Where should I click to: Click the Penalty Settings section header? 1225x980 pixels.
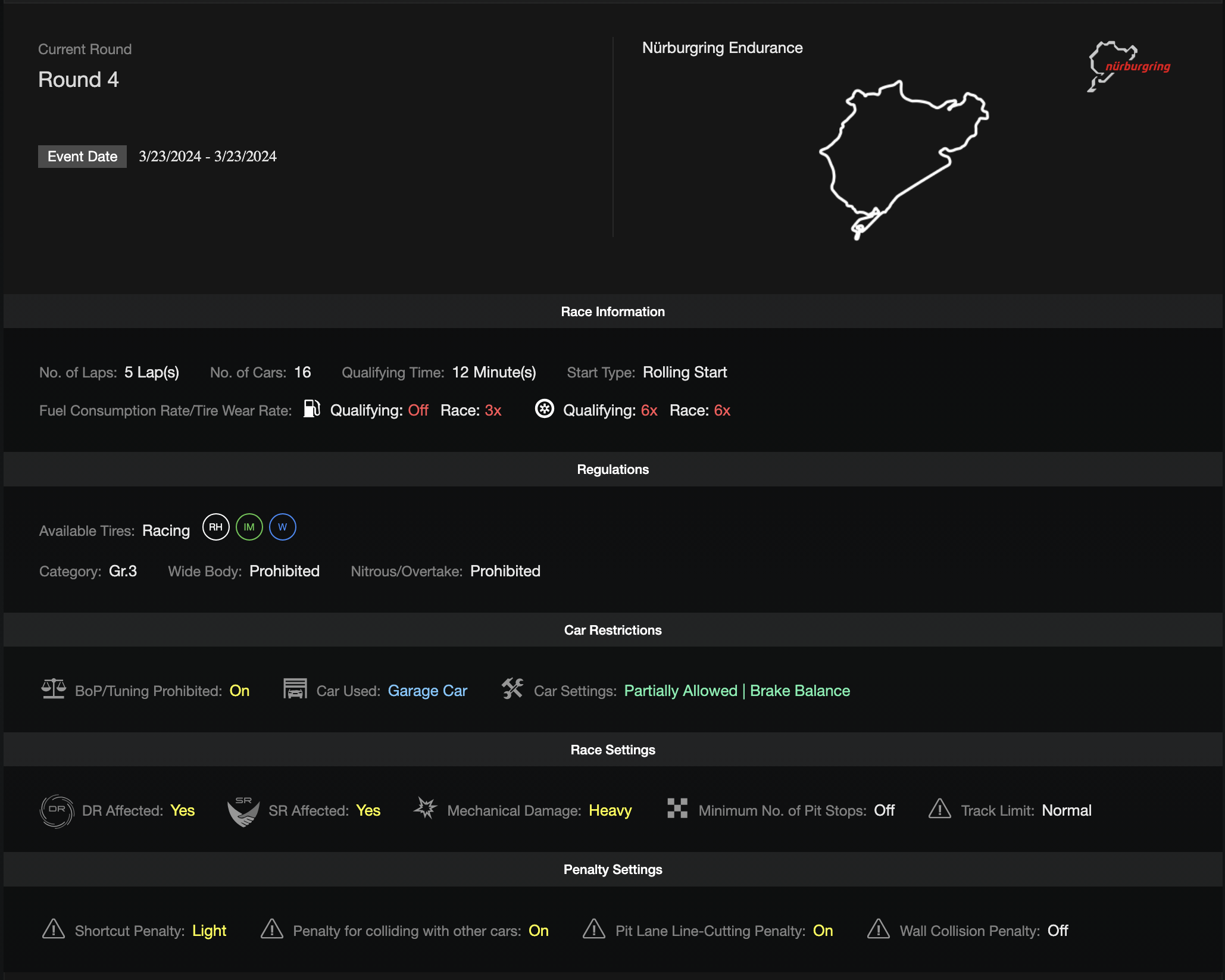coord(612,869)
